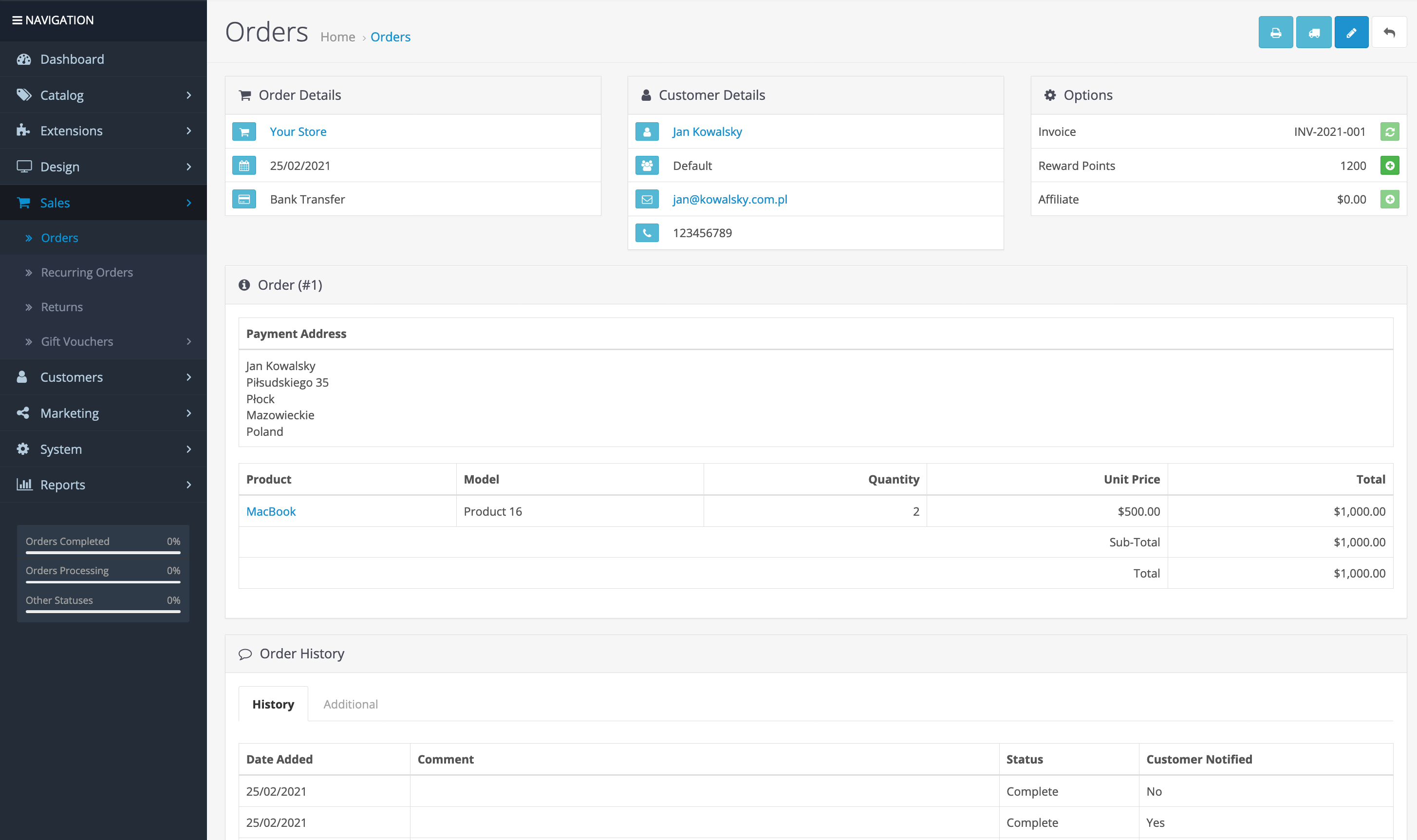Expand the Design menu chevron

coord(189,167)
